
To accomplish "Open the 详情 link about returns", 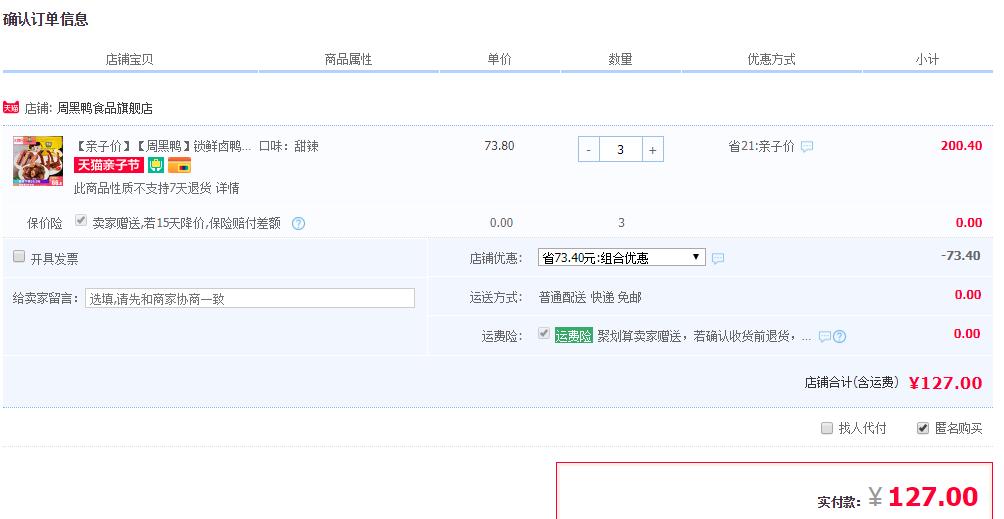I will [x=227, y=188].
